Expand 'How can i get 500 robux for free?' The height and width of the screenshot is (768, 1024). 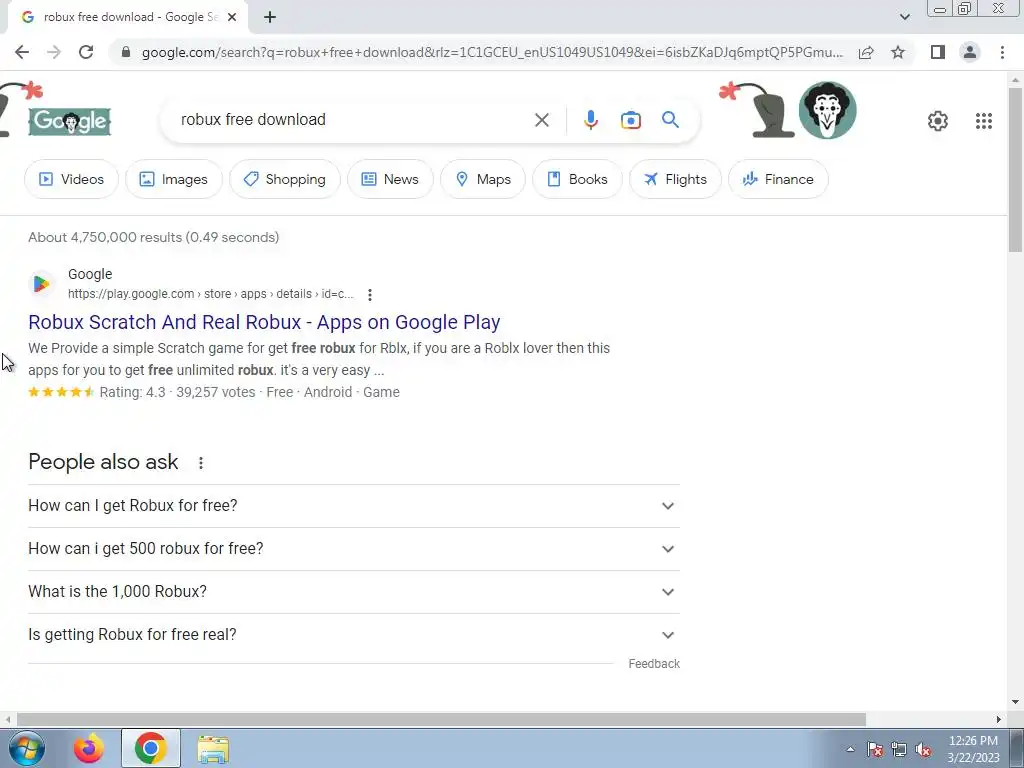point(354,549)
